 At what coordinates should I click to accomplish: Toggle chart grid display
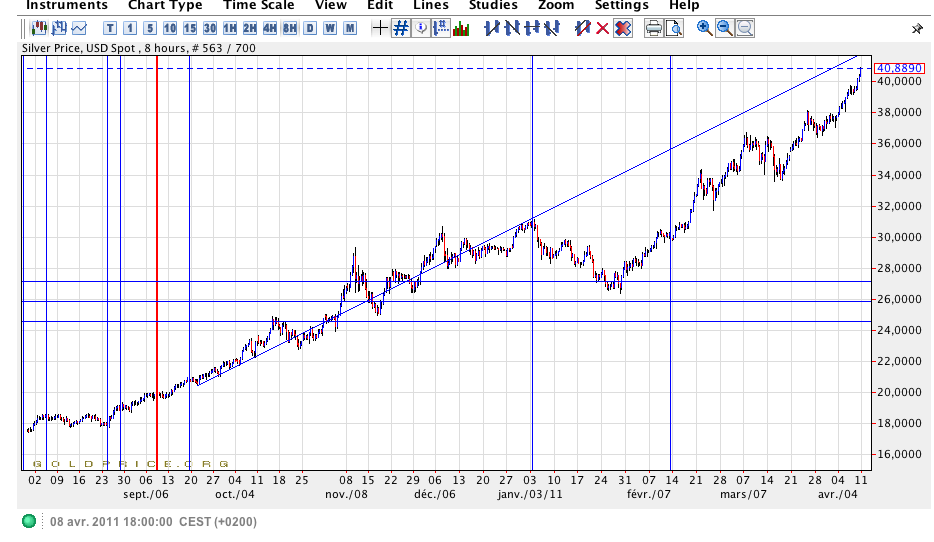click(x=401, y=28)
